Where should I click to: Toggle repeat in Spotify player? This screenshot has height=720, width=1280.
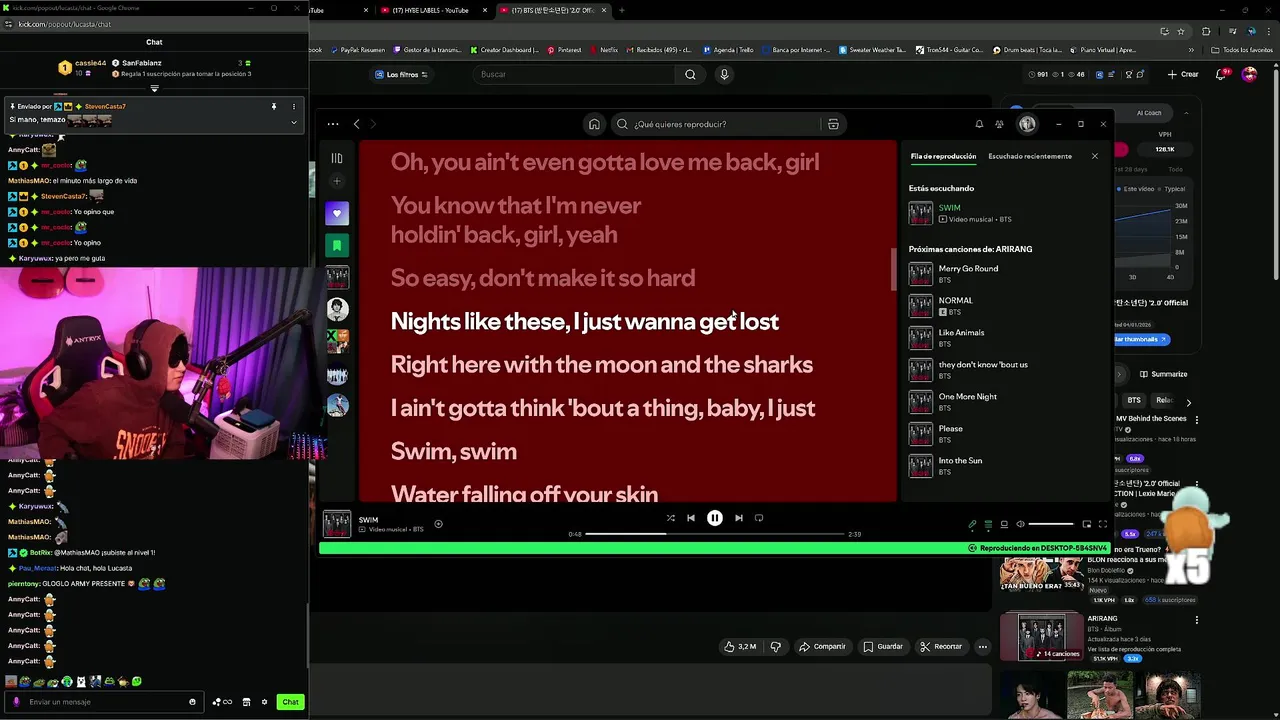coord(759,518)
